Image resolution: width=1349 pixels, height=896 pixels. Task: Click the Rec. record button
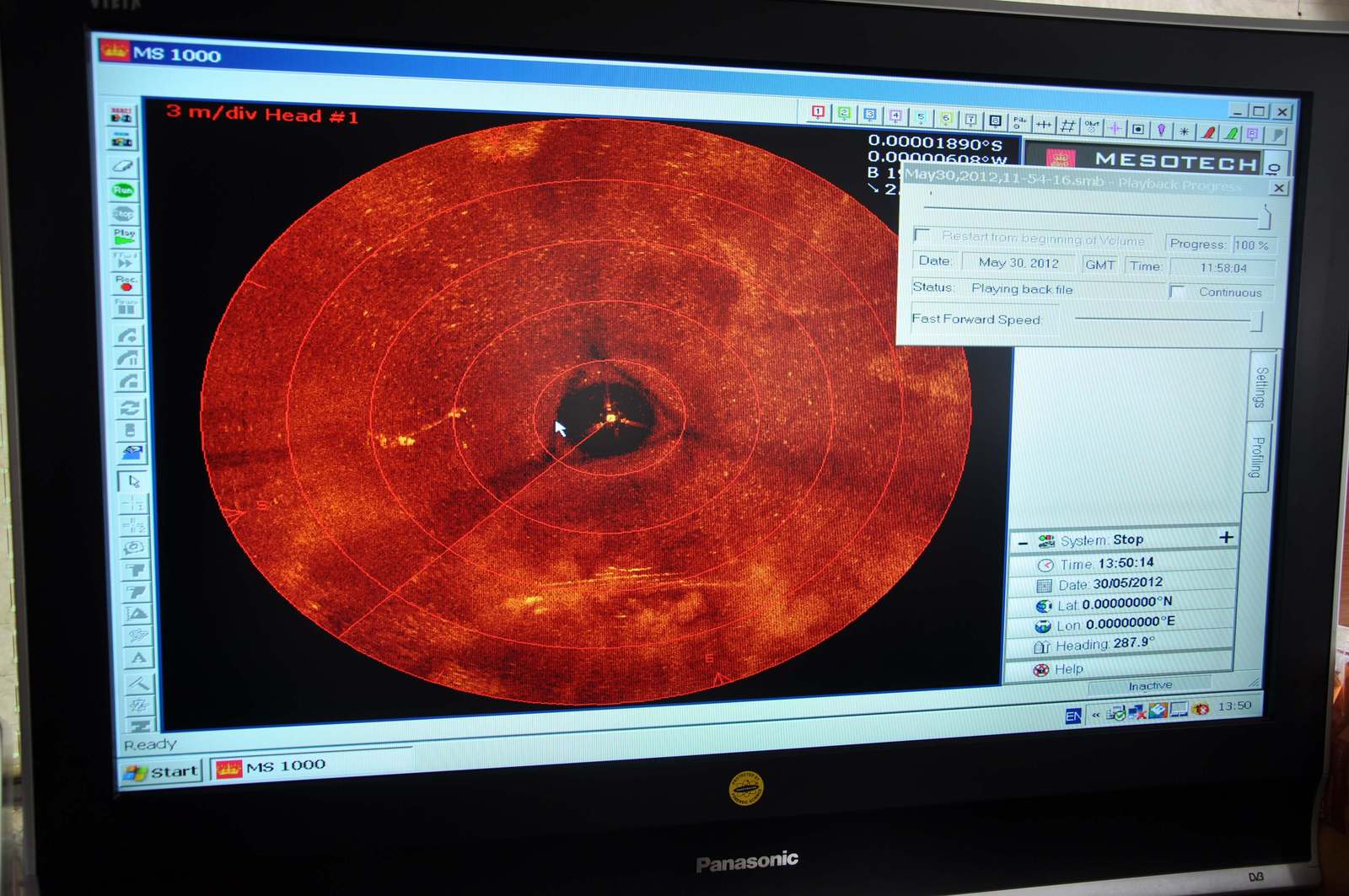pyautogui.click(x=126, y=283)
